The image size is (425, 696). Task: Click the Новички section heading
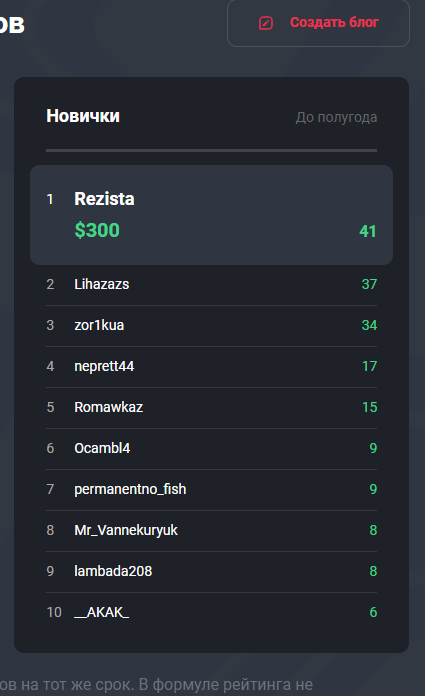pos(83,116)
